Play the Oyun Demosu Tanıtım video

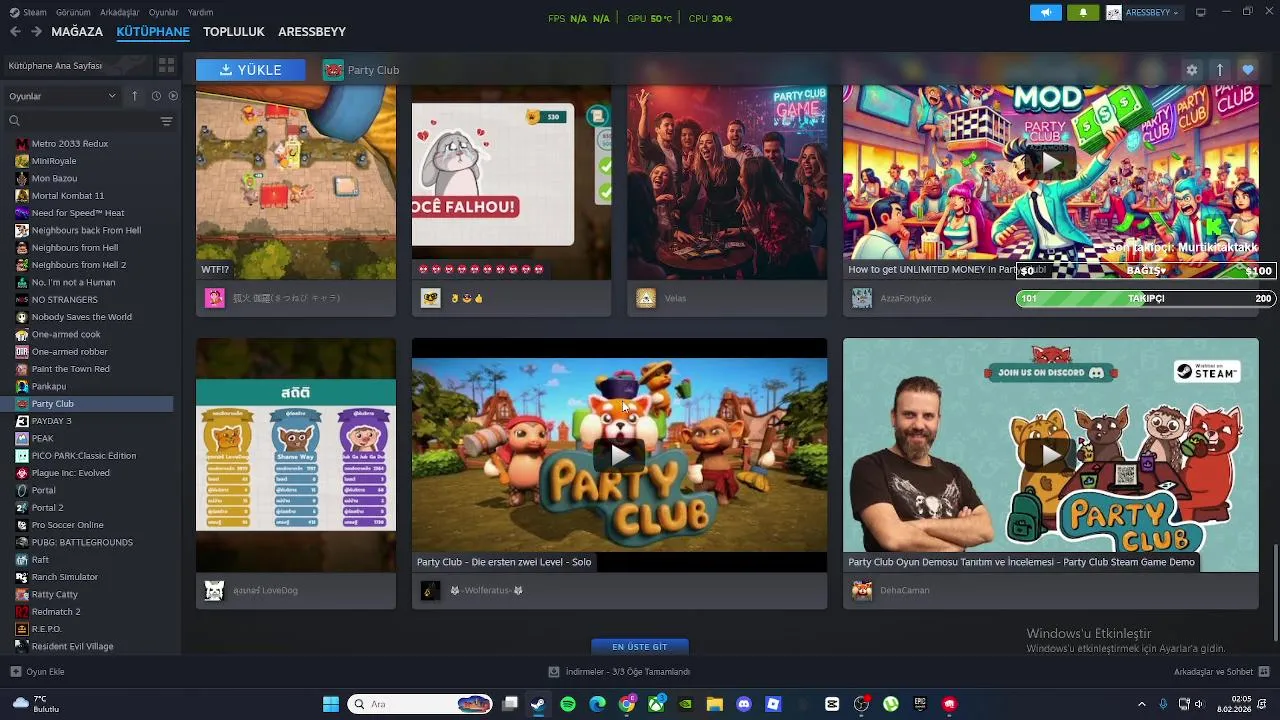click(x=1050, y=455)
